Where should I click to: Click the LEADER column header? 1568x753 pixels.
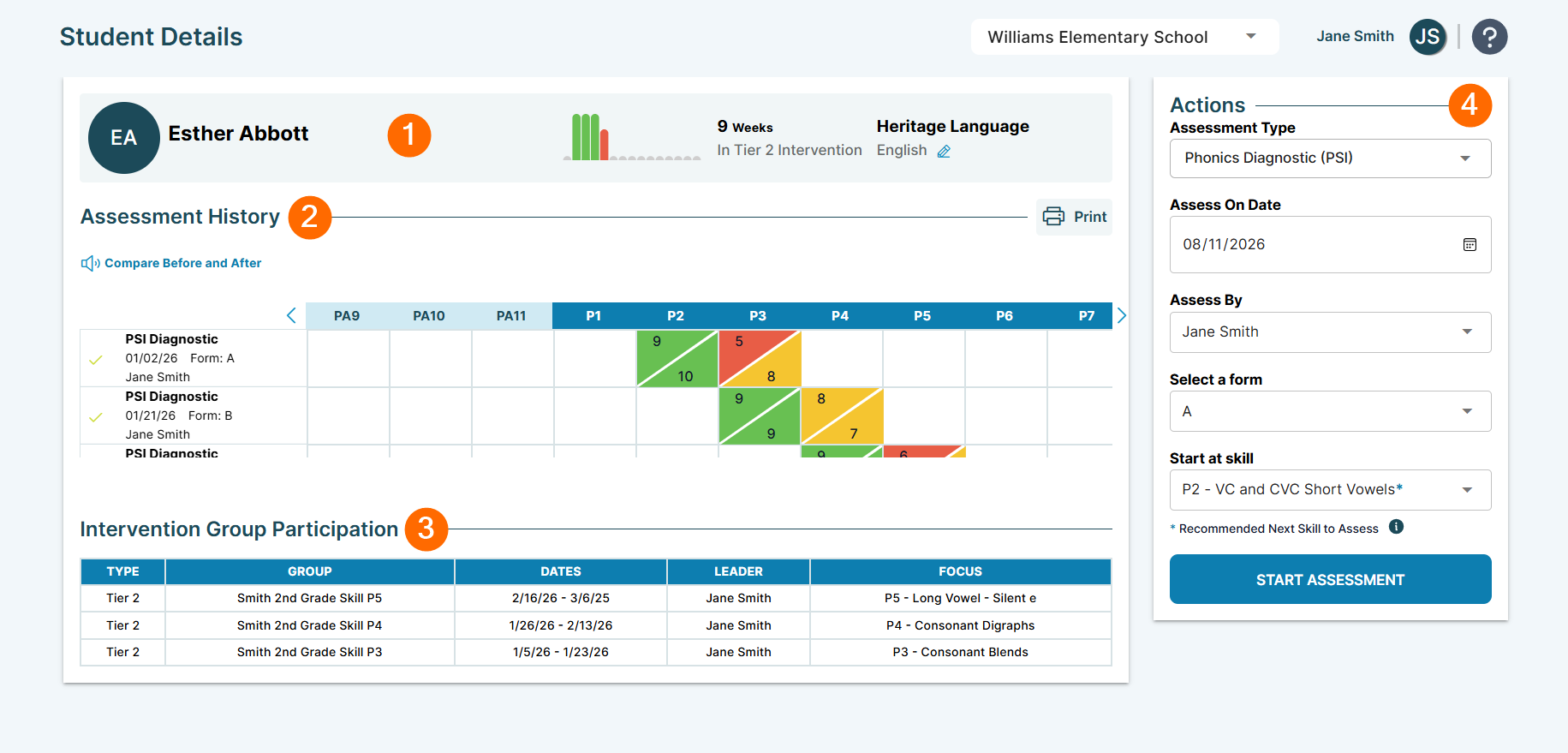point(738,571)
